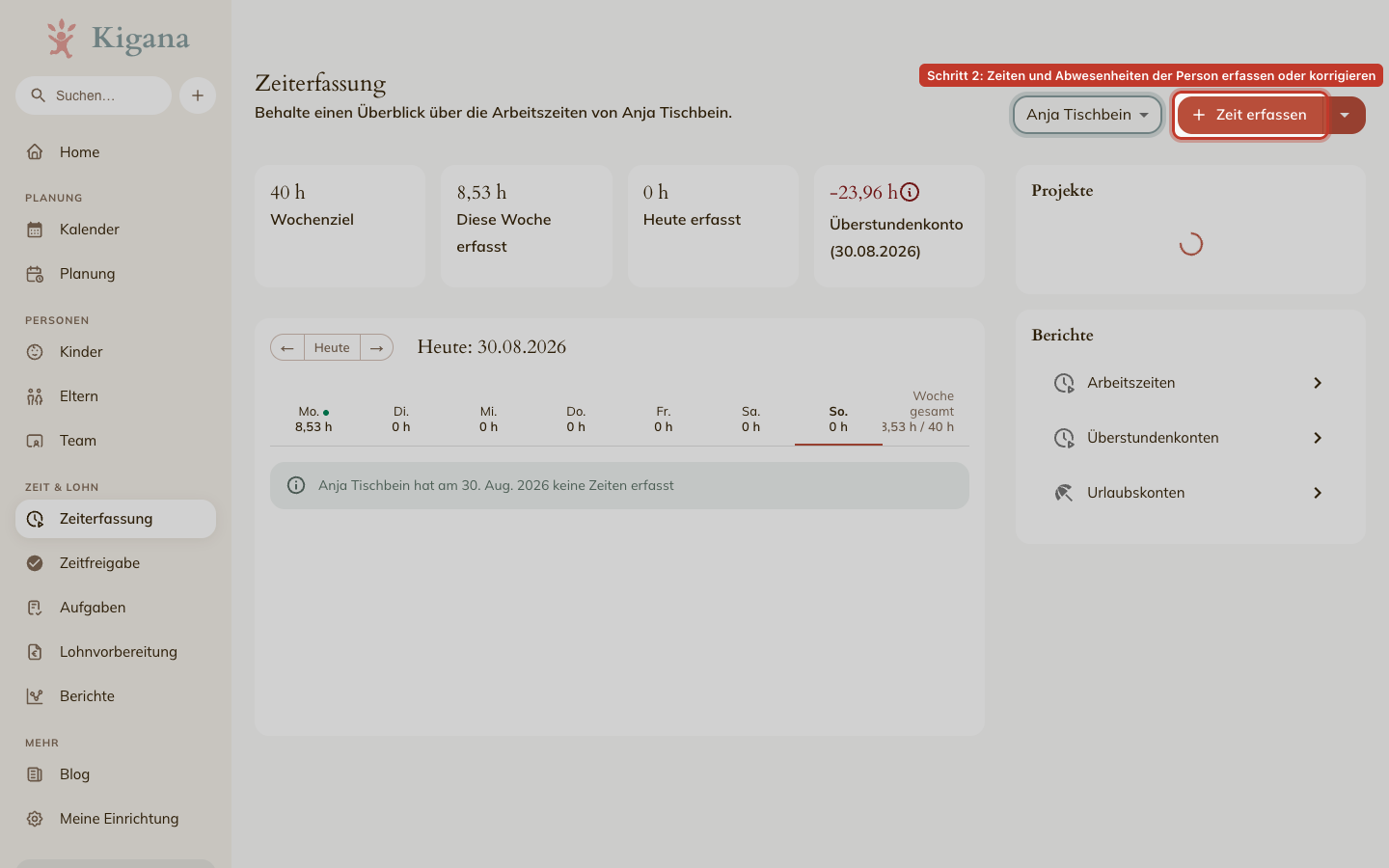
Task: Go to next week with right arrow
Action: (377, 347)
